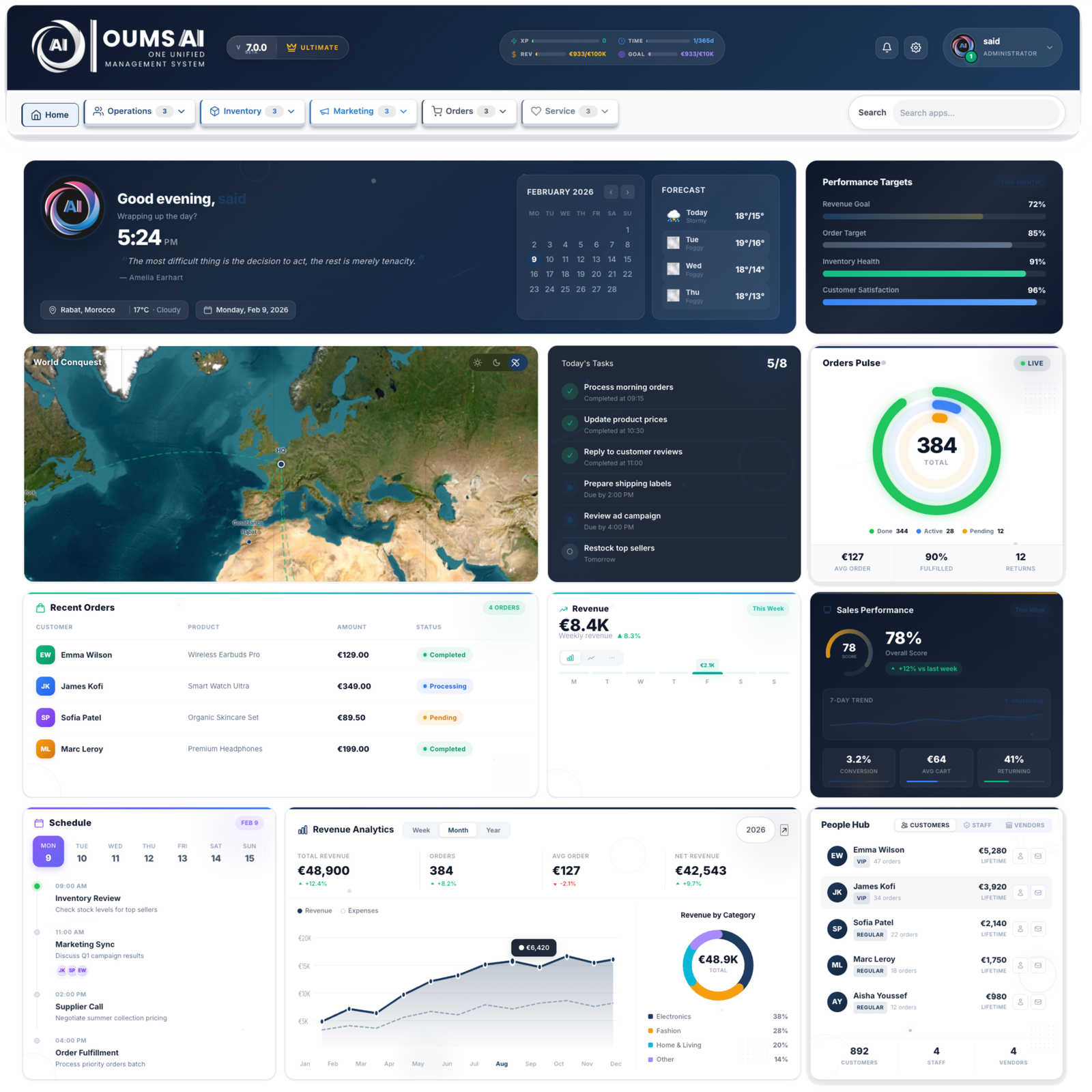The image size is (1092, 1092).
Task: Switch Revenue card to line chart view
Action: point(591,658)
